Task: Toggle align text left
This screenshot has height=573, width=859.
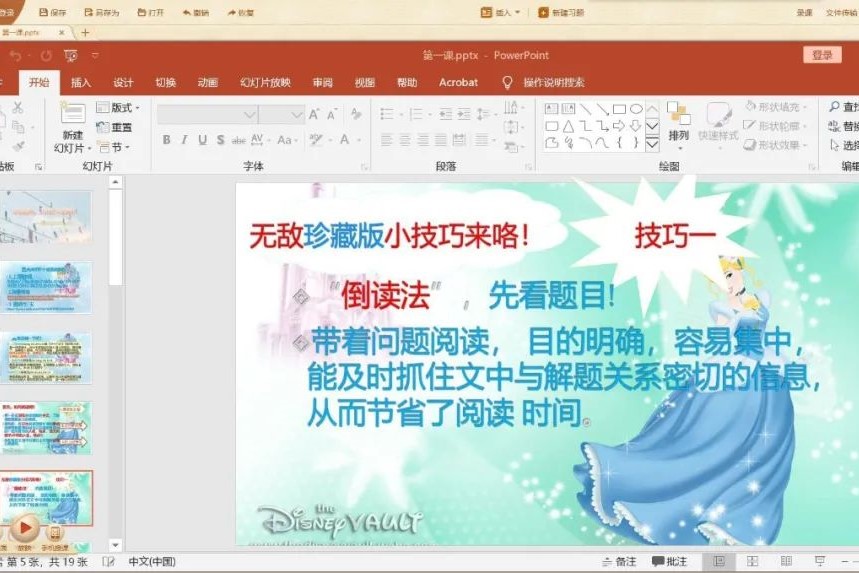Action: 387,140
